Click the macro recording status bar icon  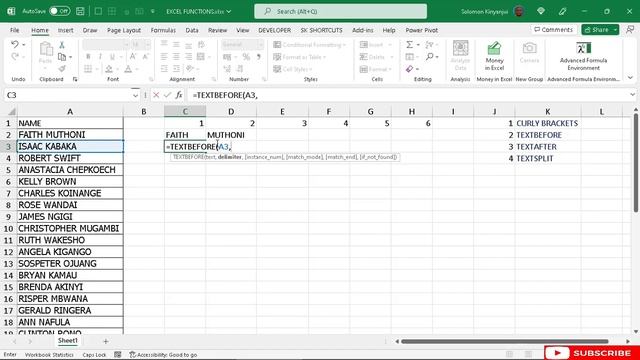click(118, 355)
